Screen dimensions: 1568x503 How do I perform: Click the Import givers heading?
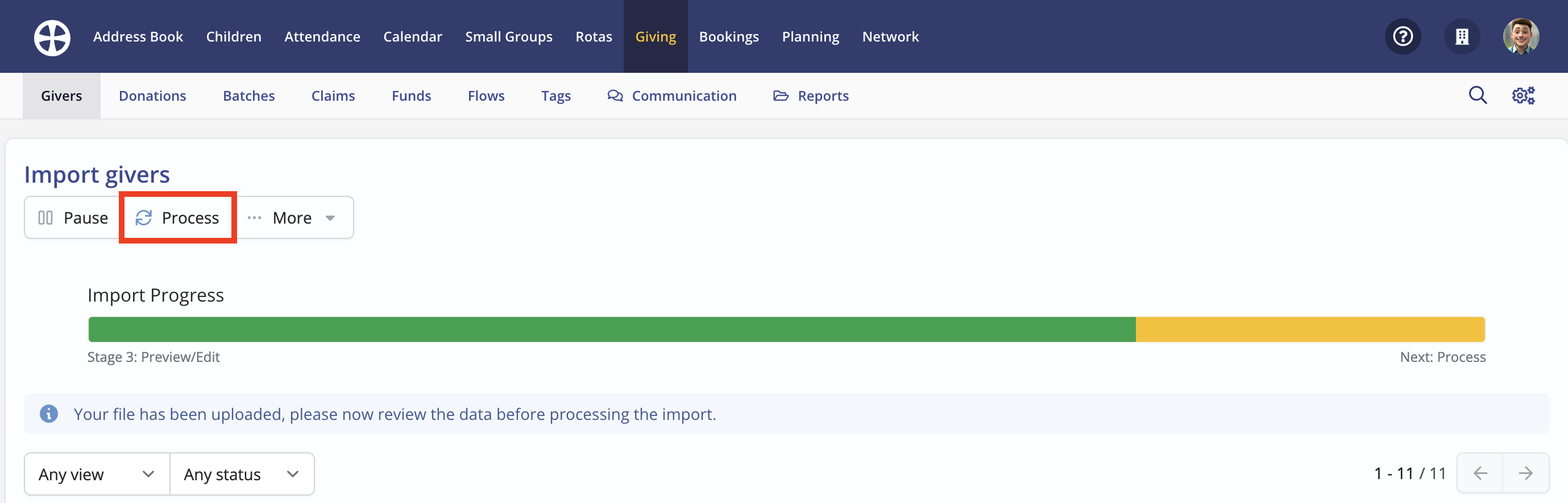pos(97,174)
